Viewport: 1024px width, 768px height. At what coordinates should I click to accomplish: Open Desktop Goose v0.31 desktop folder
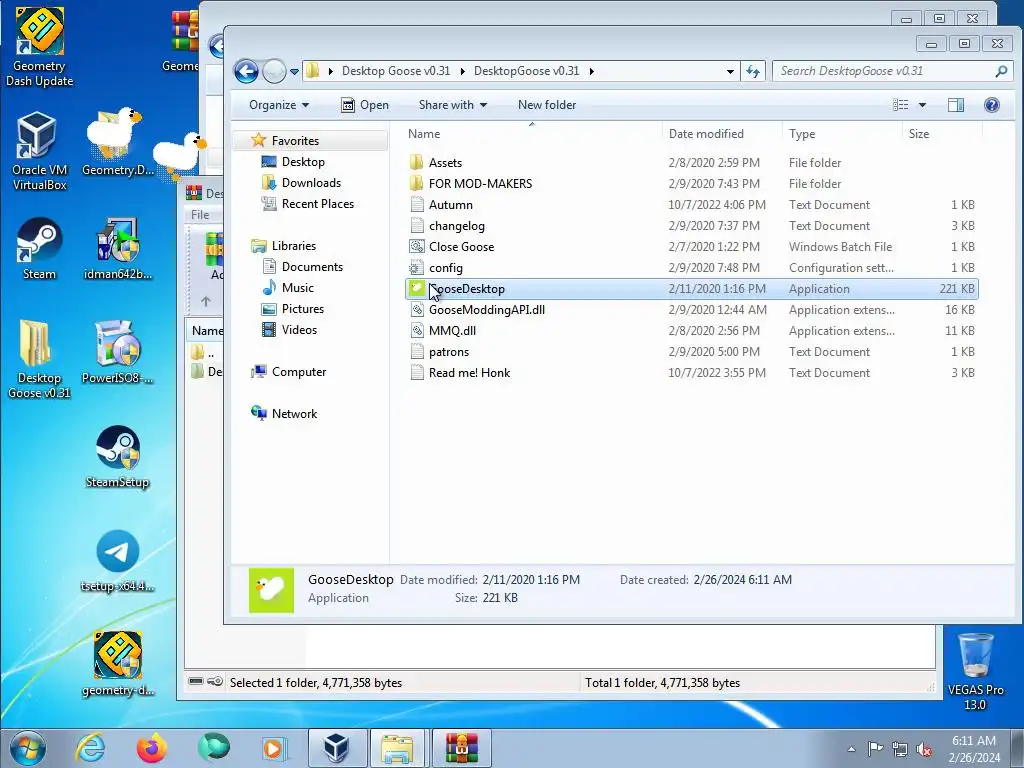click(39, 359)
